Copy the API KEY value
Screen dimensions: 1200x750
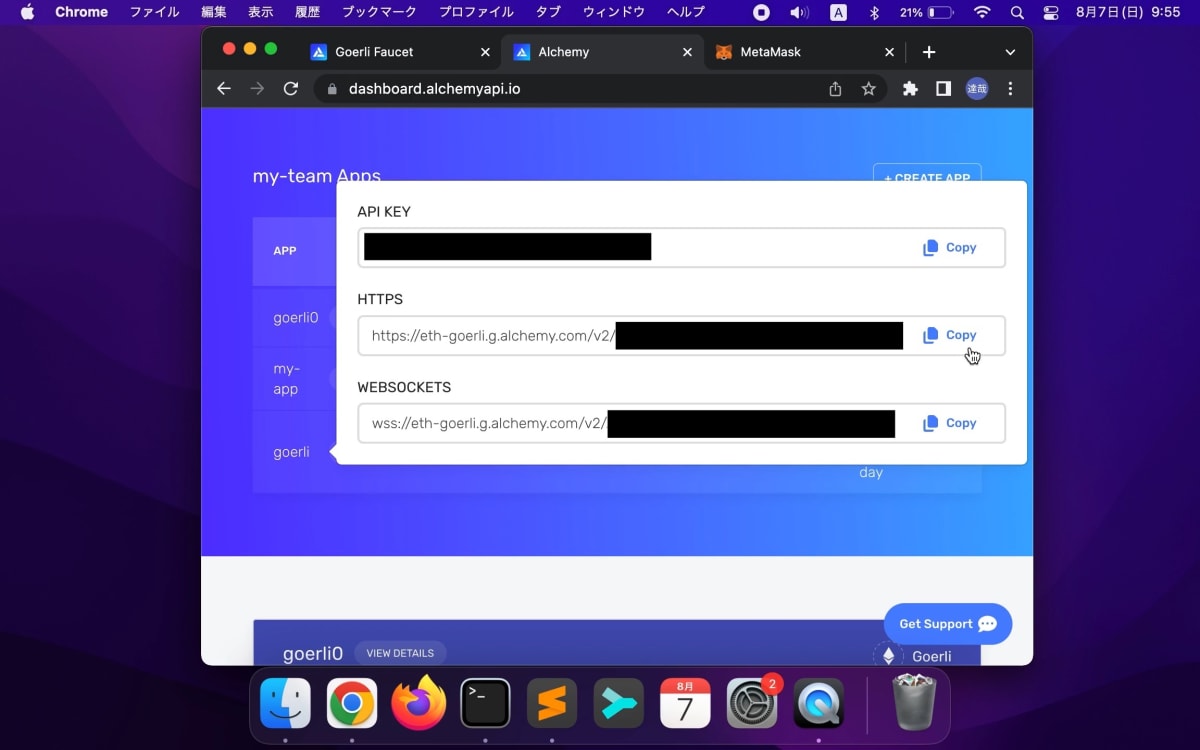949,248
